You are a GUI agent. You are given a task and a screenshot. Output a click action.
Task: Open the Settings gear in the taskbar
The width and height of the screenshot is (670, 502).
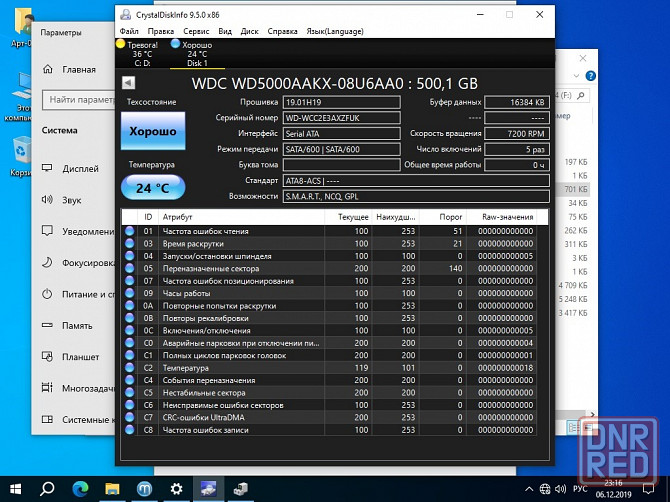tap(176, 488)
